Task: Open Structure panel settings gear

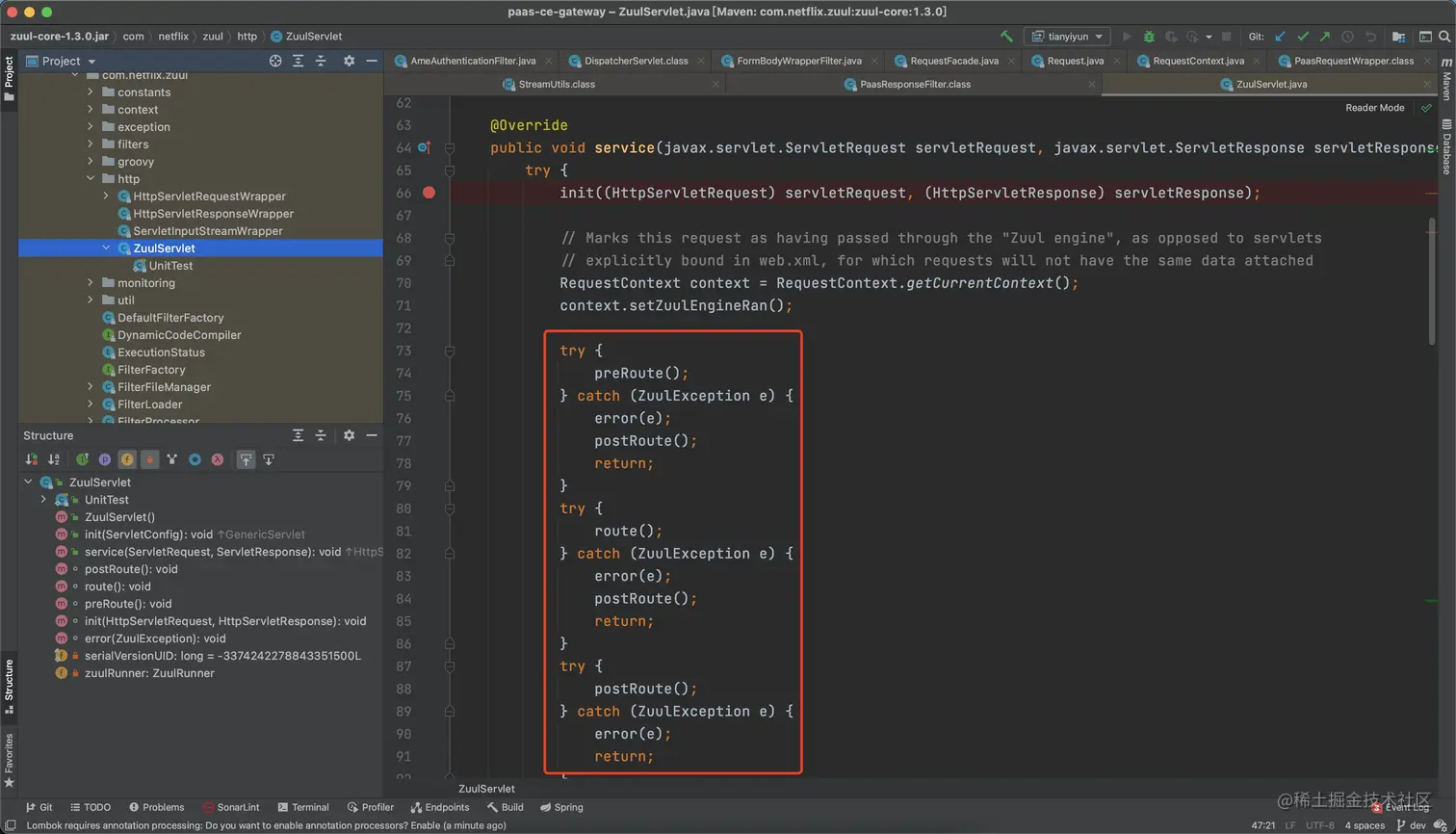Action: [349, 435]
